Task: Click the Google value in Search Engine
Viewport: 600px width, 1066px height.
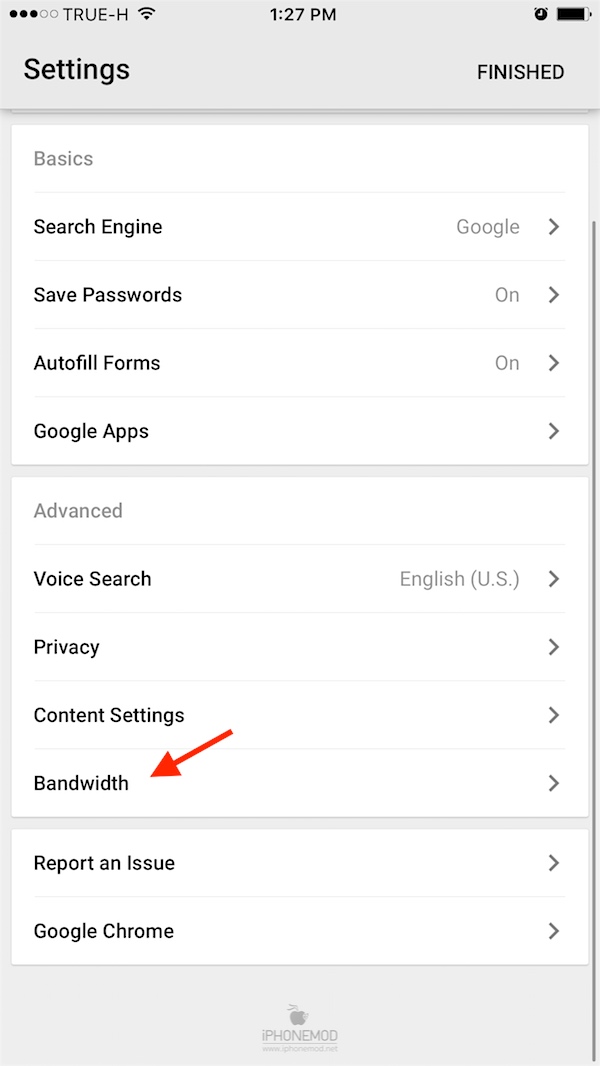Action: (x=488, y=227)
